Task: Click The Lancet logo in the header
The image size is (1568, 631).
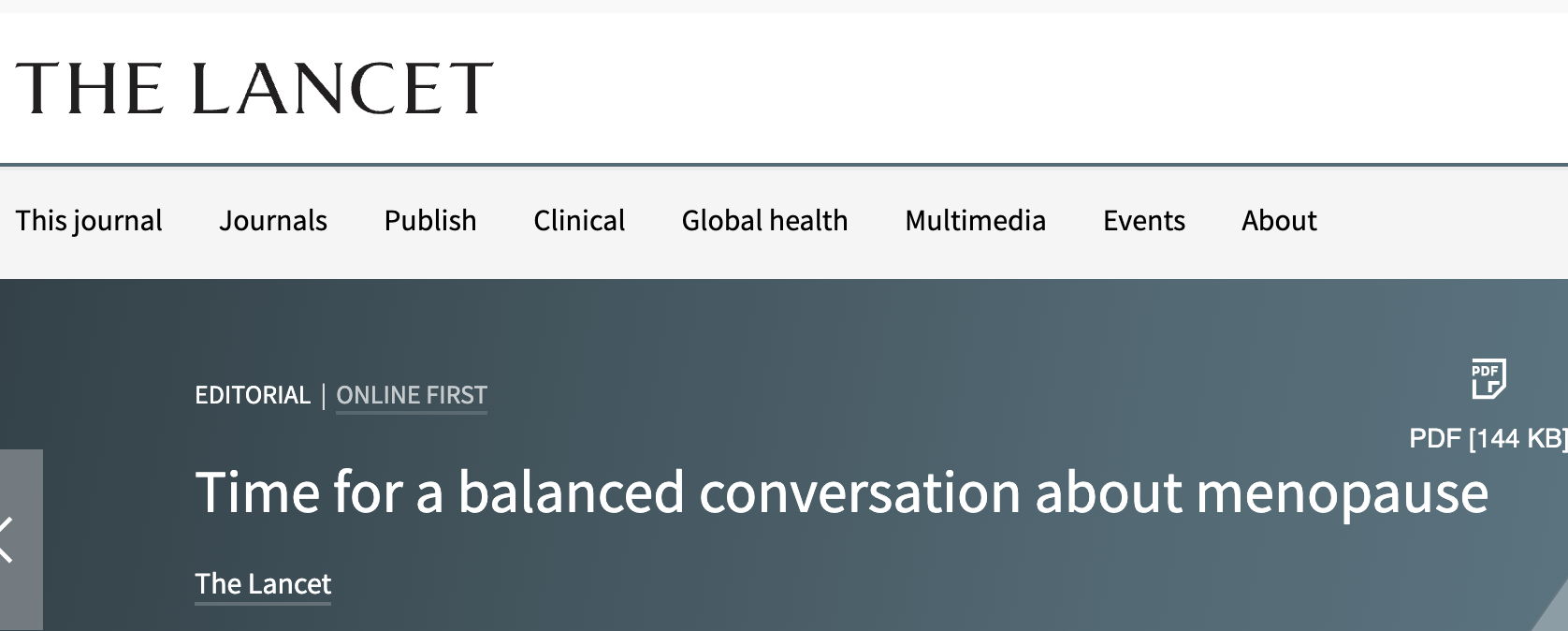Action: point(254,89)
